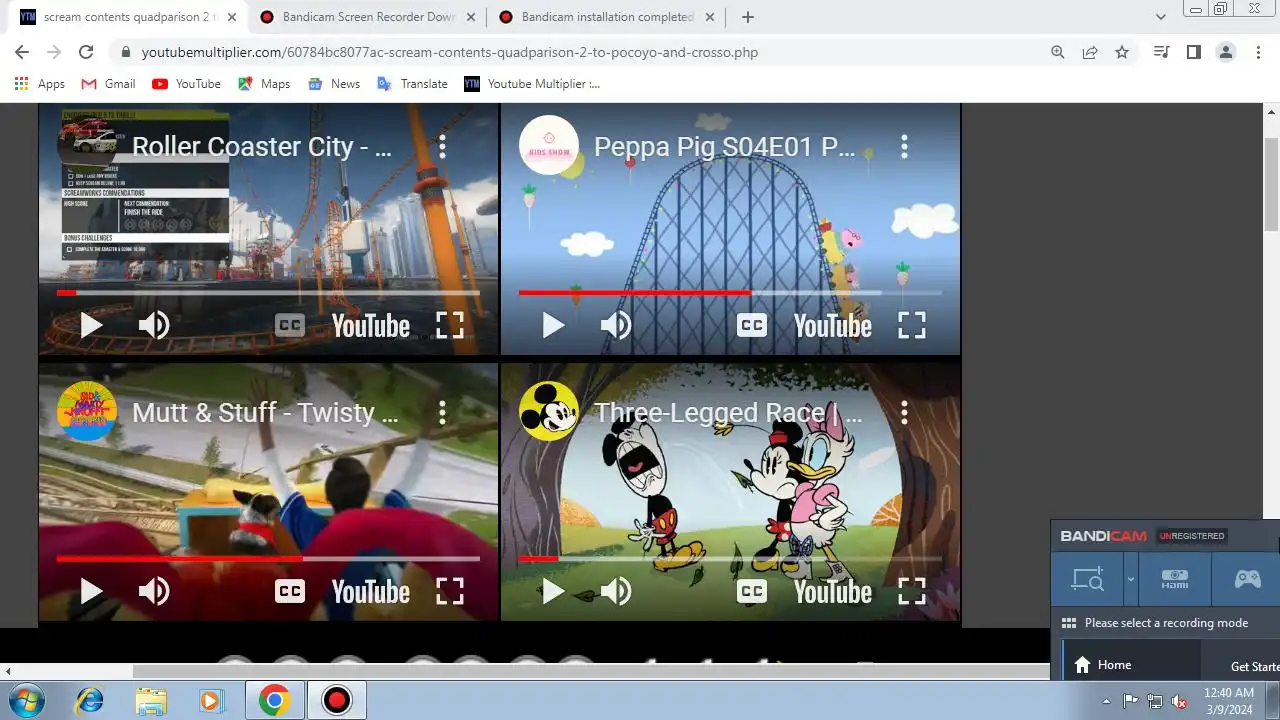Click the Kids Show channel avatar
Screen dimensions: 1280x720
(549, 145)
